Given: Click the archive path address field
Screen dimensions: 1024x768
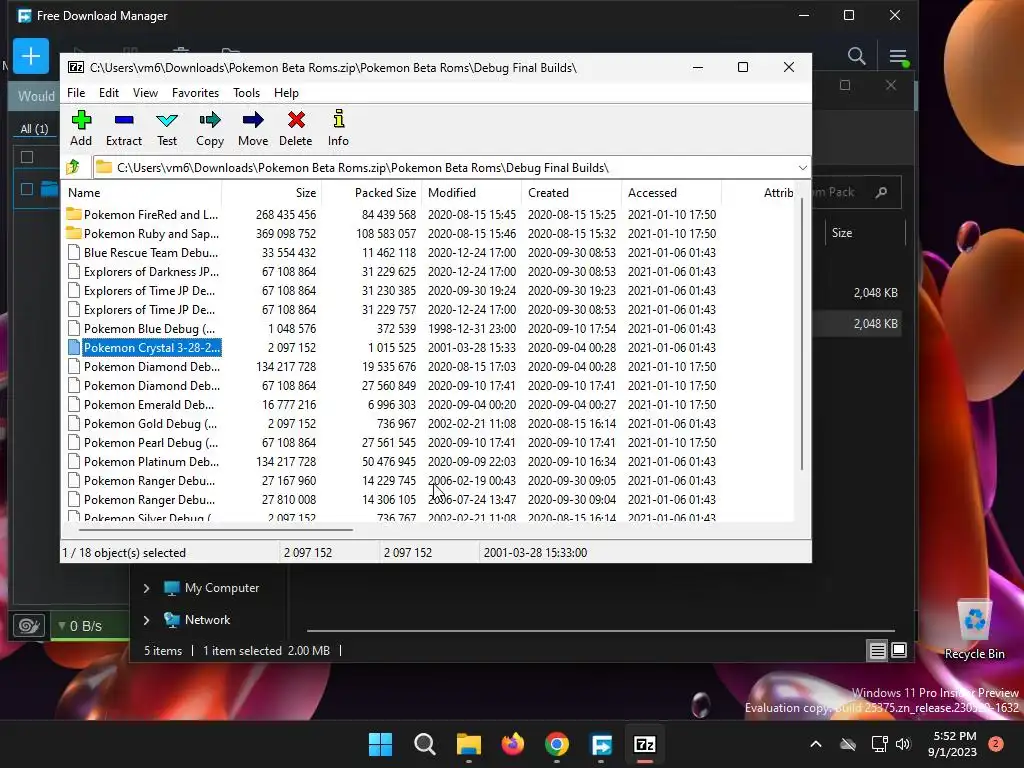Looking at the screenshot, I should click(x=444, y=168).
